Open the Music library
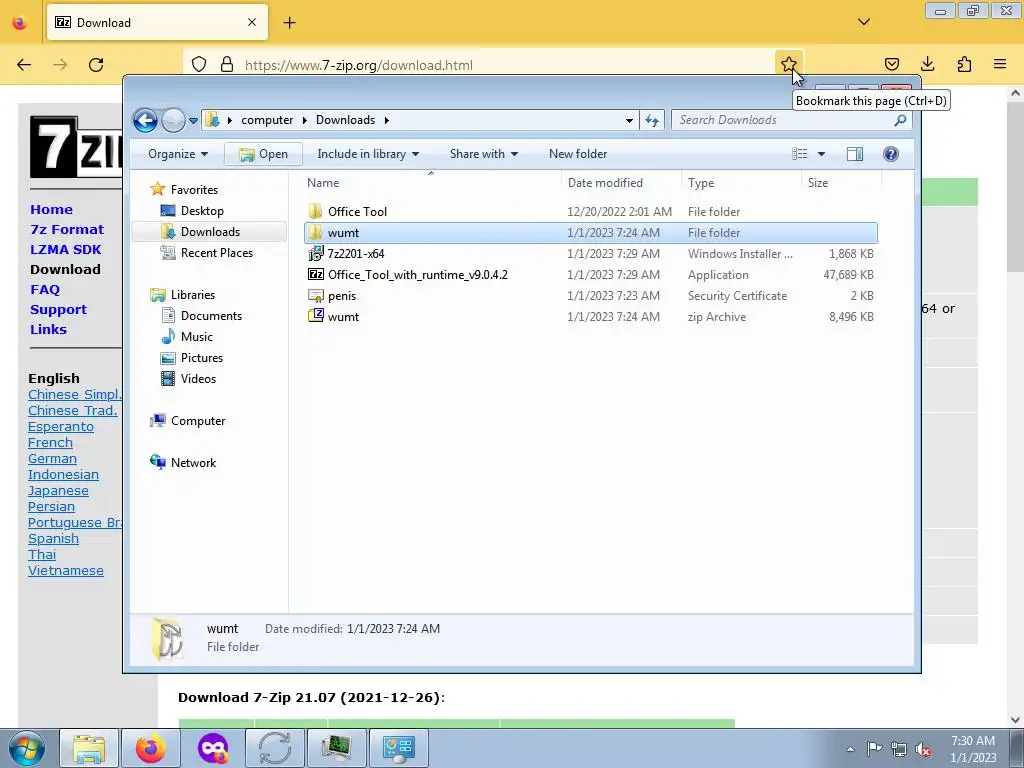Screen dimensions: 1024x768 click(x=187, y=337)
